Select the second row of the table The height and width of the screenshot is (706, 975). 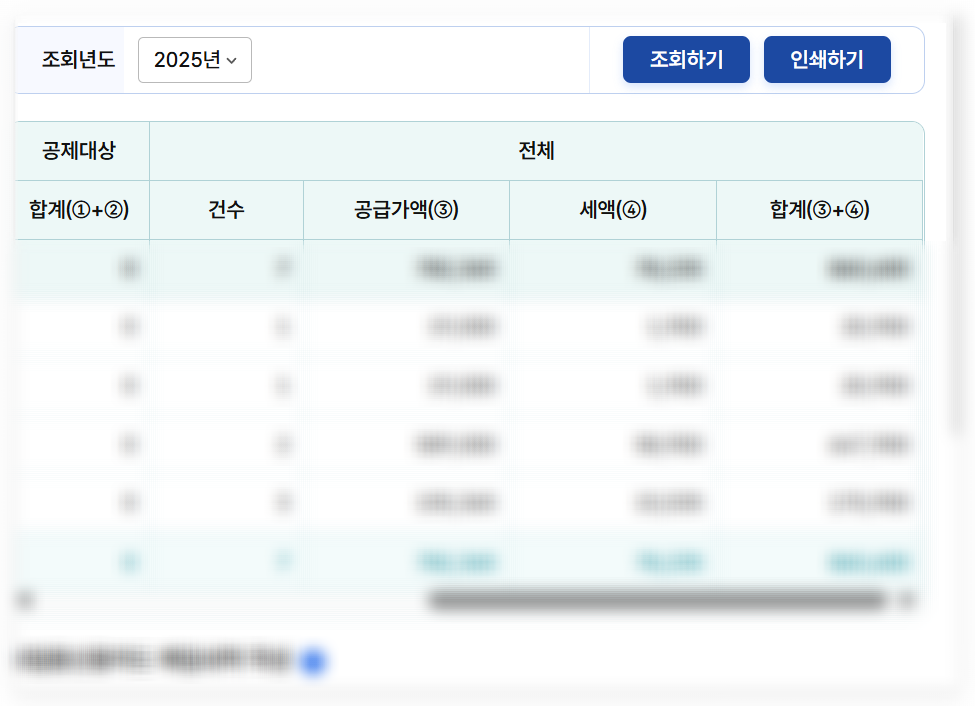pyautogui.click(x=465, y=325)
